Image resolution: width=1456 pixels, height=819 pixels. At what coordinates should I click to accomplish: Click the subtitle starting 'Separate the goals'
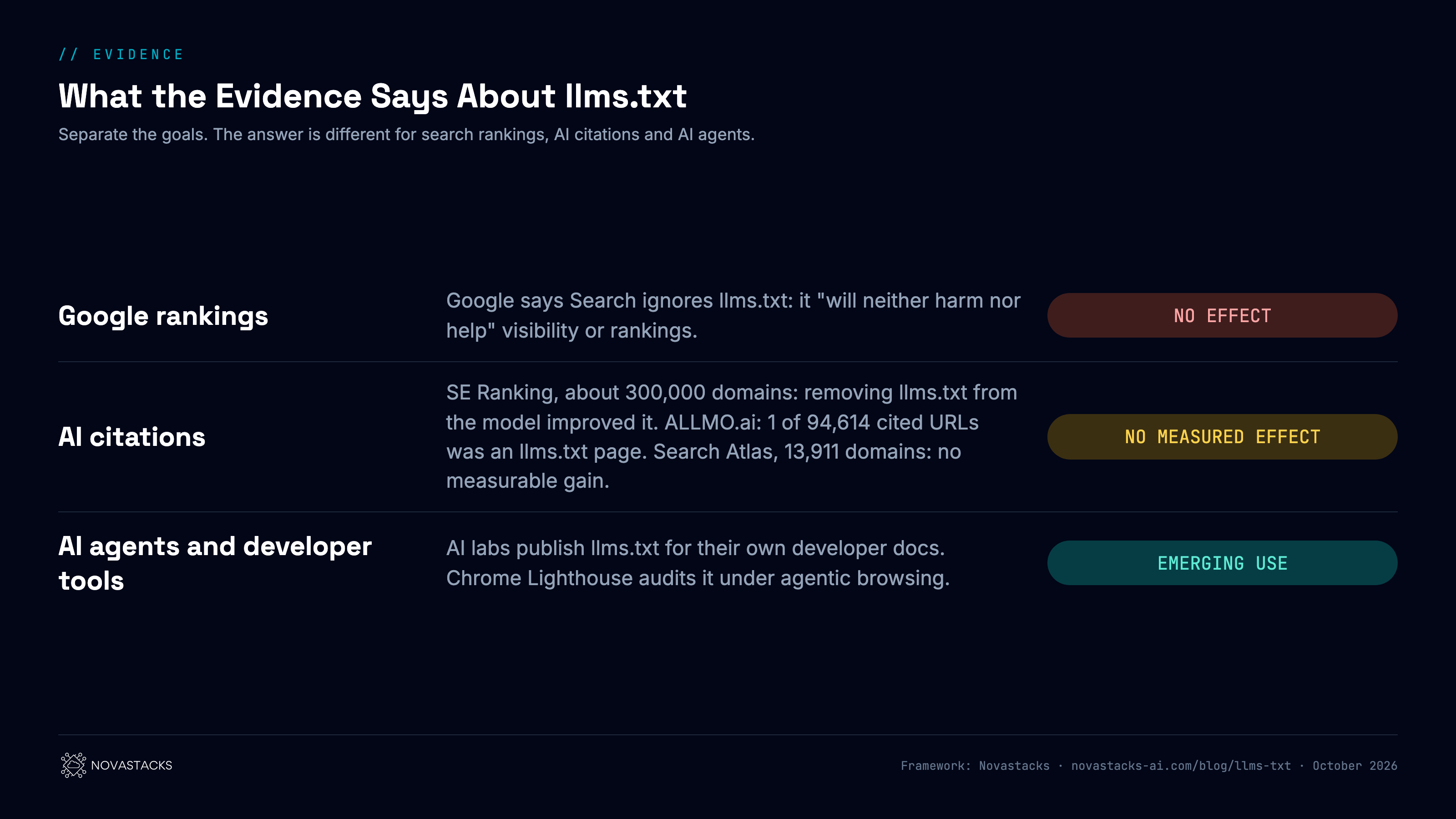point(406,135)
